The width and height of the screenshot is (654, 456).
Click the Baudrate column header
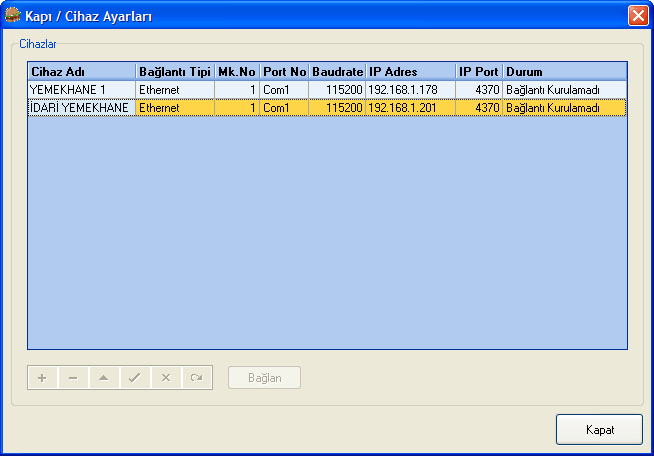pyautogui.click(x=337, y=72)
